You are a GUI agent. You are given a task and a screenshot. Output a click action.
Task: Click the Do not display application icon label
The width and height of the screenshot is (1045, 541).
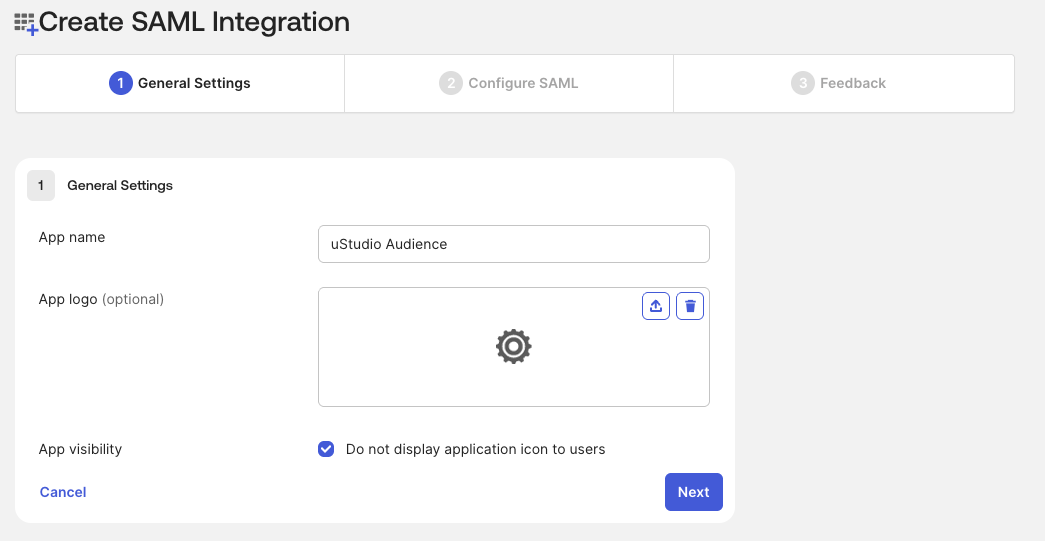(x=475, y=449)
